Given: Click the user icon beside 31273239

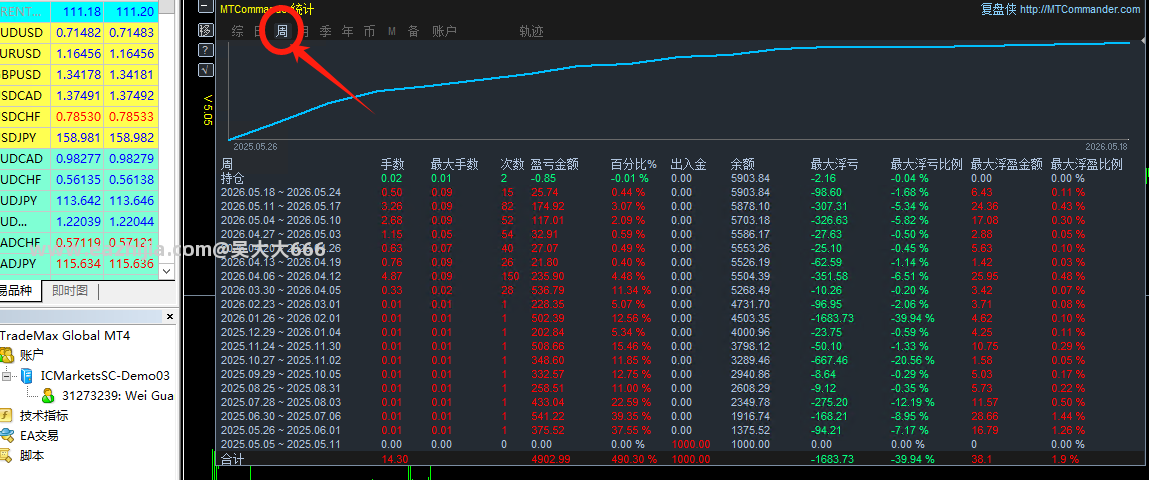Looking at the screenshot, I should (x=48, y=396).
